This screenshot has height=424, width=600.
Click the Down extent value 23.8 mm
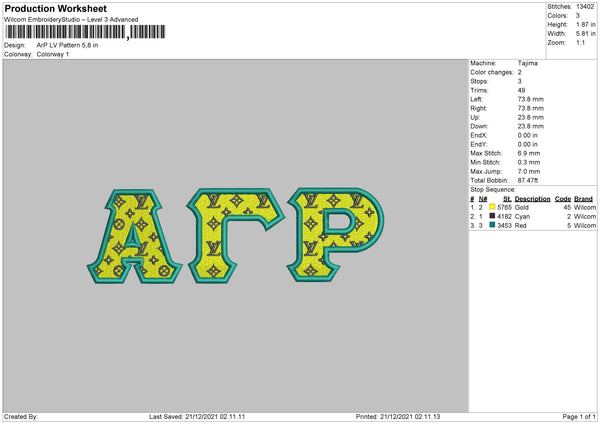[530, 126]
